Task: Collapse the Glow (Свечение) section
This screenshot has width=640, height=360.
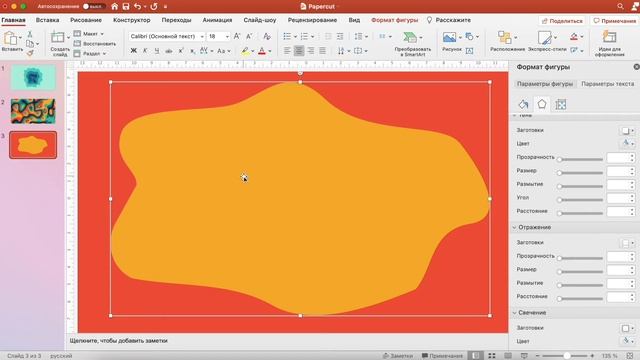Action: 514,313
